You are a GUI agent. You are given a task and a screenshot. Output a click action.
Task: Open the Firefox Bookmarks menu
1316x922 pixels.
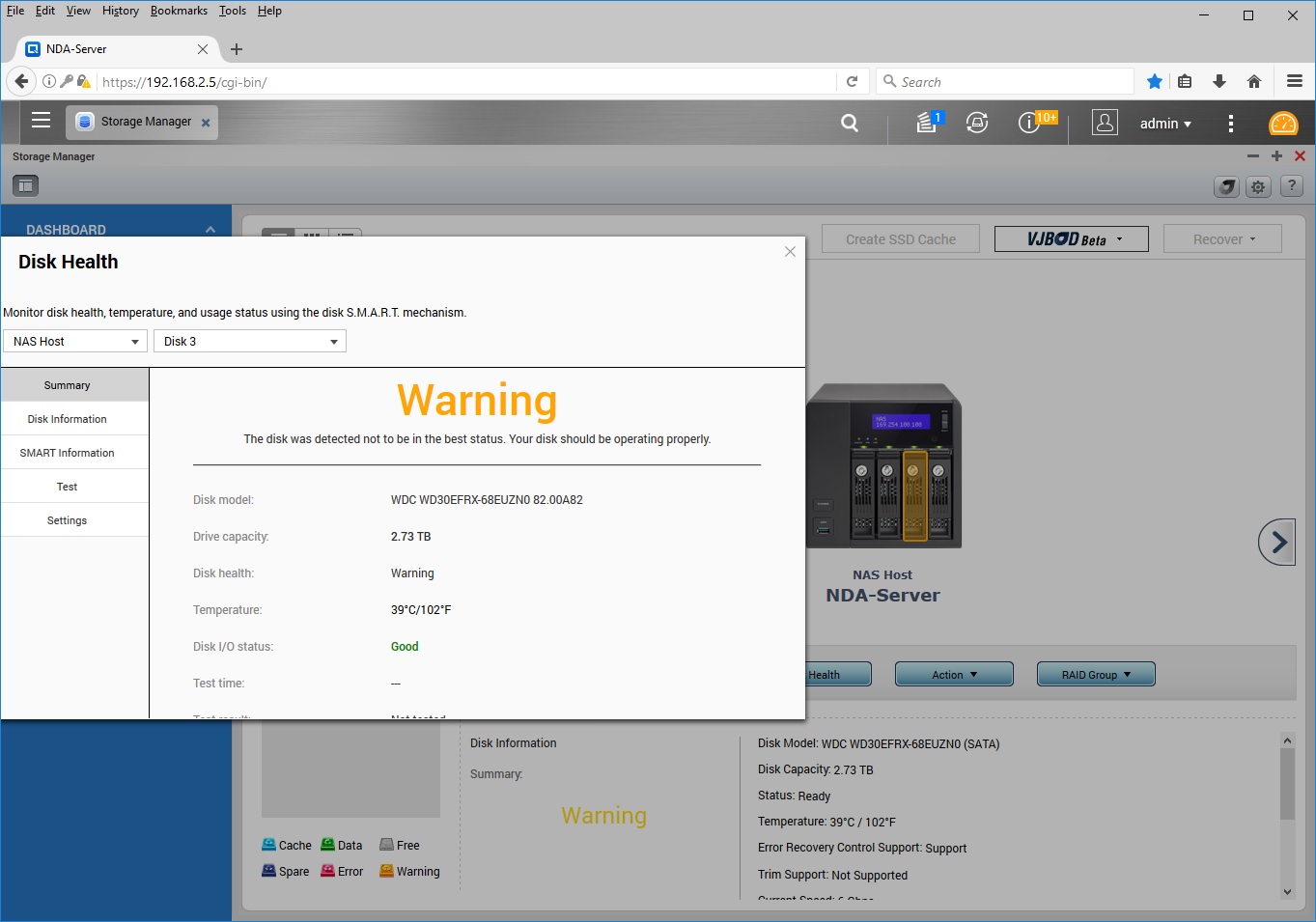(179, 11)
